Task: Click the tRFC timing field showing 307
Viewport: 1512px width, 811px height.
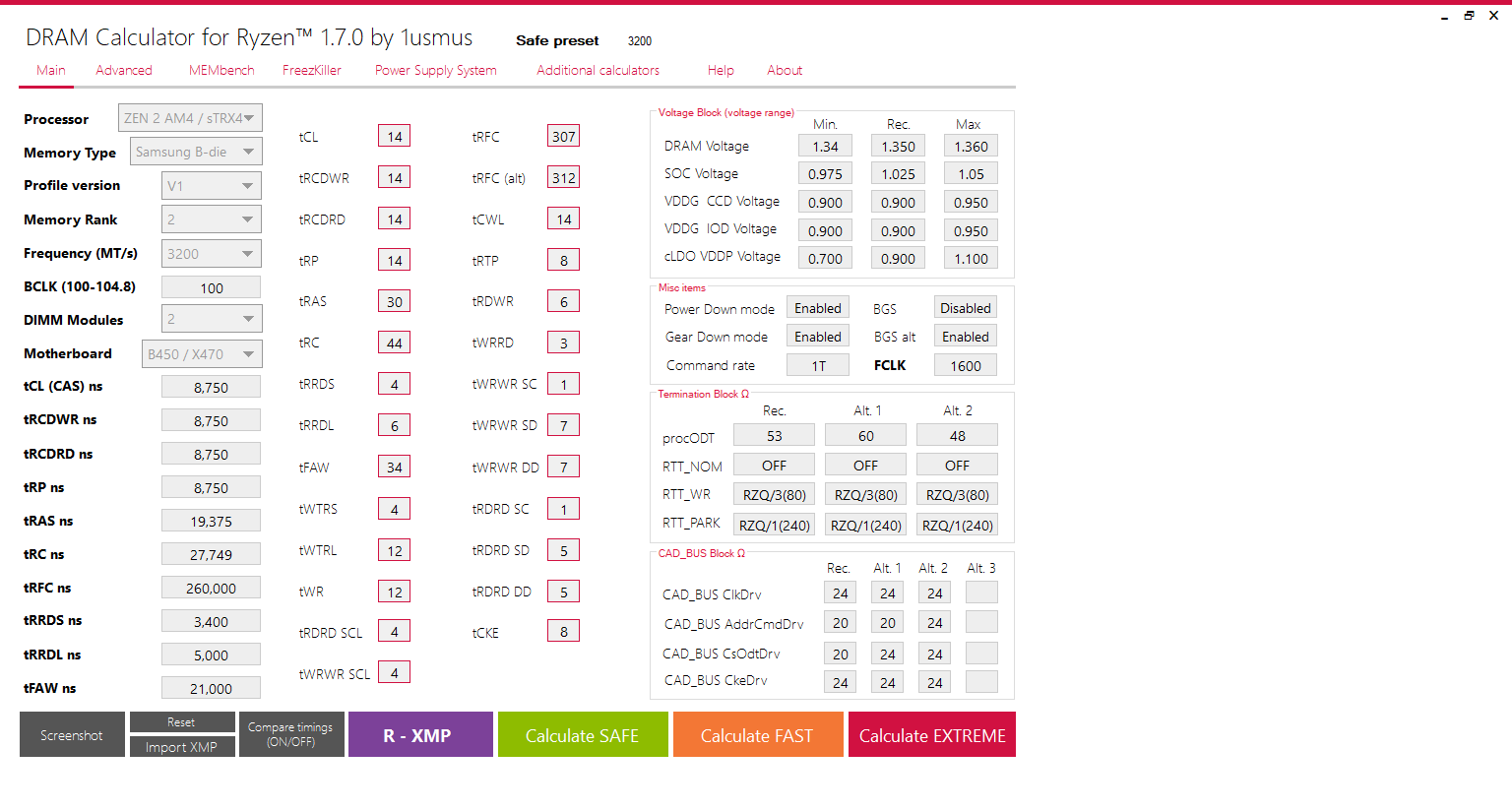Action: pyautogui.click(x=563, y=136)
